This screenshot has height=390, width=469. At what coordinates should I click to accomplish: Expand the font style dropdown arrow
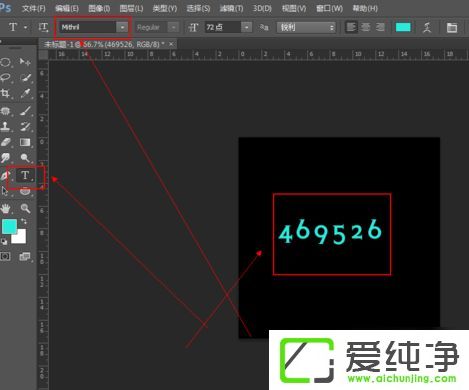pyautogui.click(x=173, y=27)
